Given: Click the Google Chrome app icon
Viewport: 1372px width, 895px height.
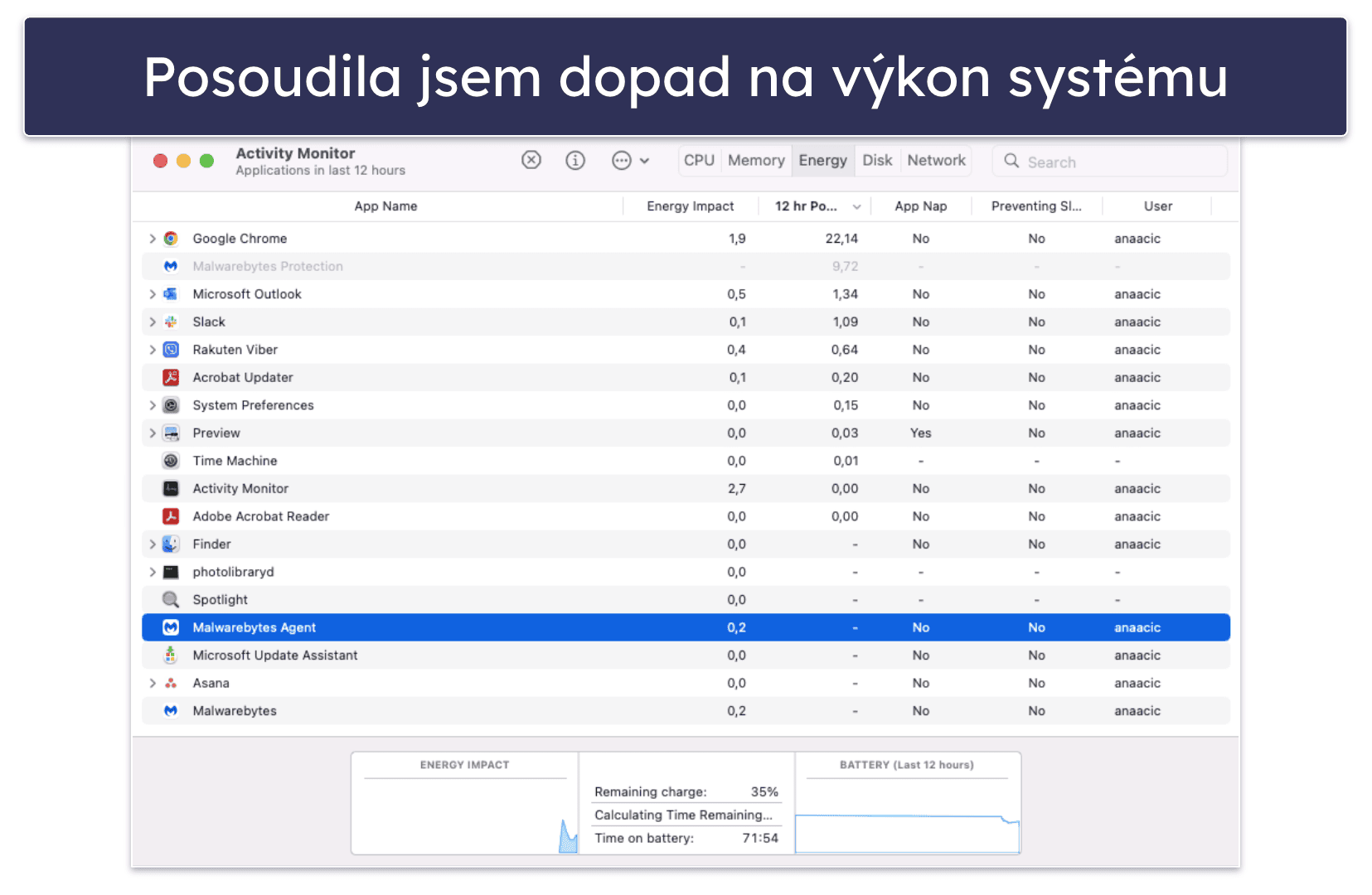Looking at the screenshot, I should tap(171, 239).
